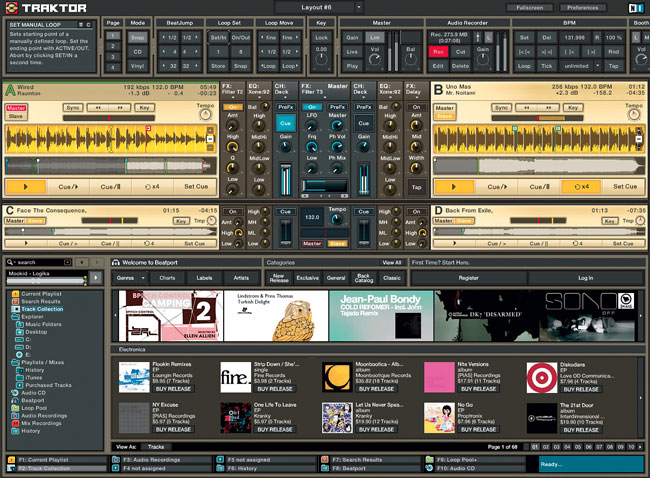Screen dimensions: 650x478
Task: Switch to the Charts tab
Action: 167,278
